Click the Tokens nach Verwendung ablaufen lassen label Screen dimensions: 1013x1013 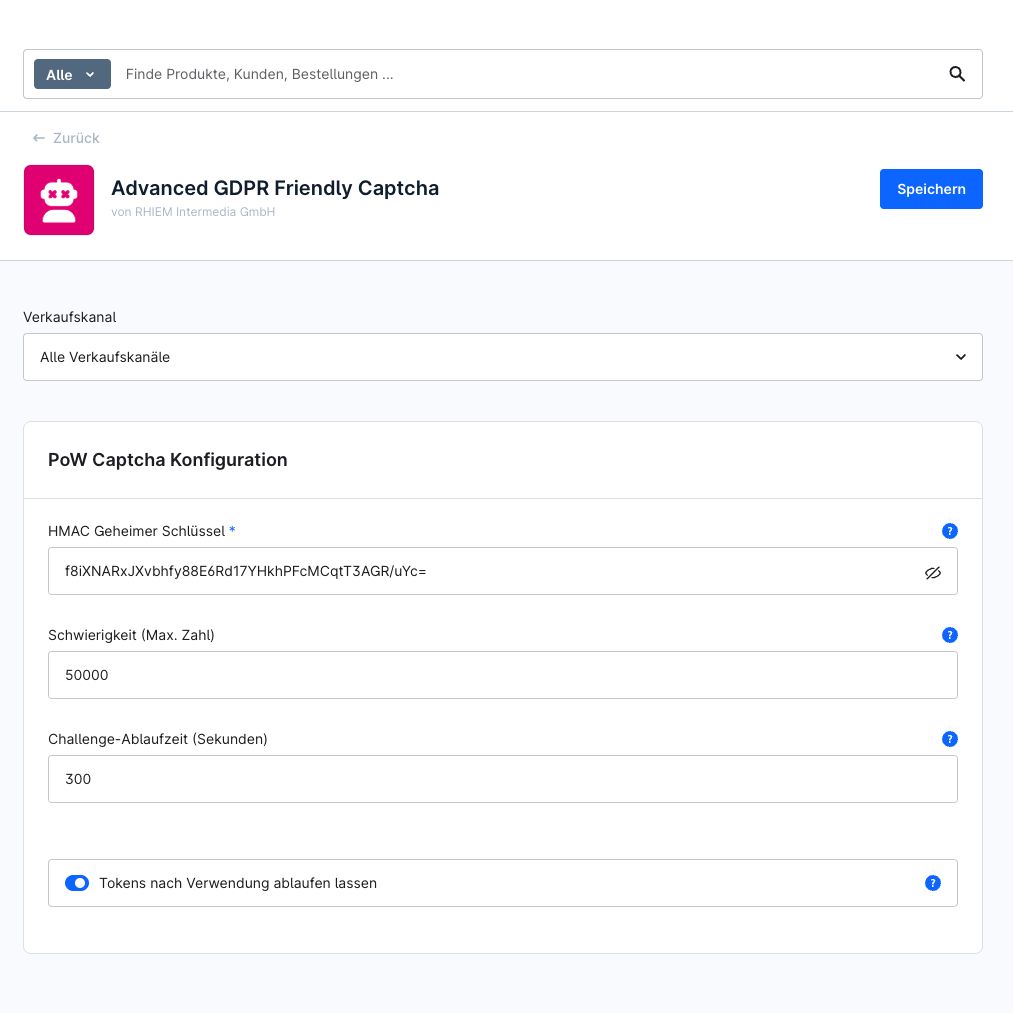tap(238, 883)
